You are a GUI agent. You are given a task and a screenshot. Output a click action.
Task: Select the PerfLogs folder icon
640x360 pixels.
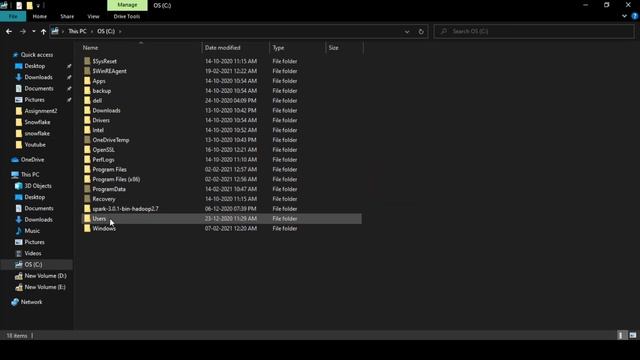tap(87, 160)
